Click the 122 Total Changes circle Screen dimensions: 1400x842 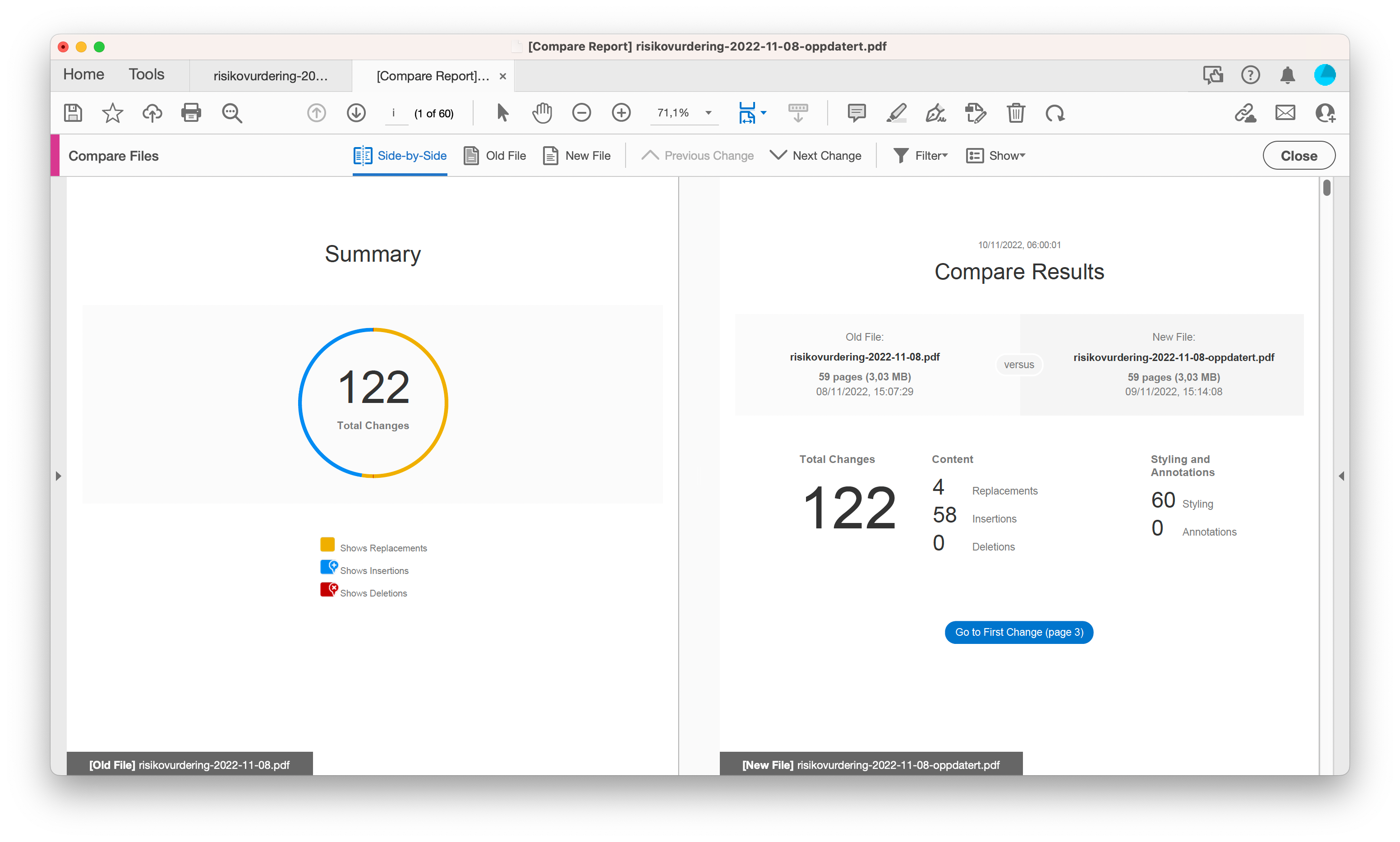[x=373, y=403]
